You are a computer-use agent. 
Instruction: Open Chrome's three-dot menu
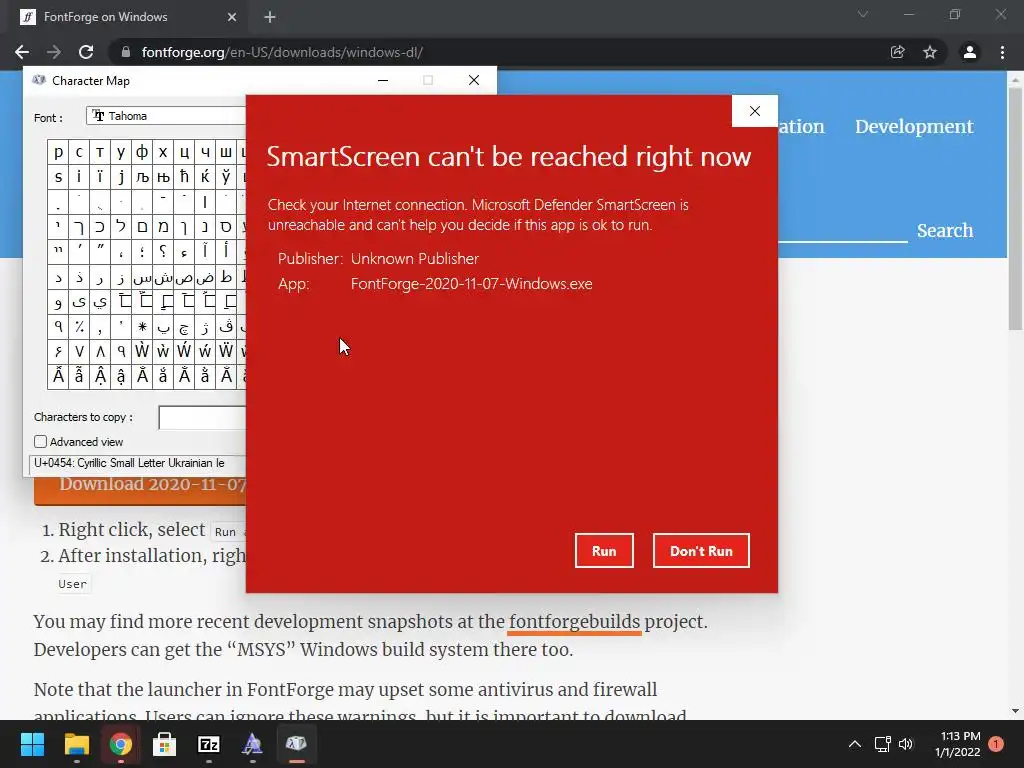pyautogui.click(x=1002, y=52)
